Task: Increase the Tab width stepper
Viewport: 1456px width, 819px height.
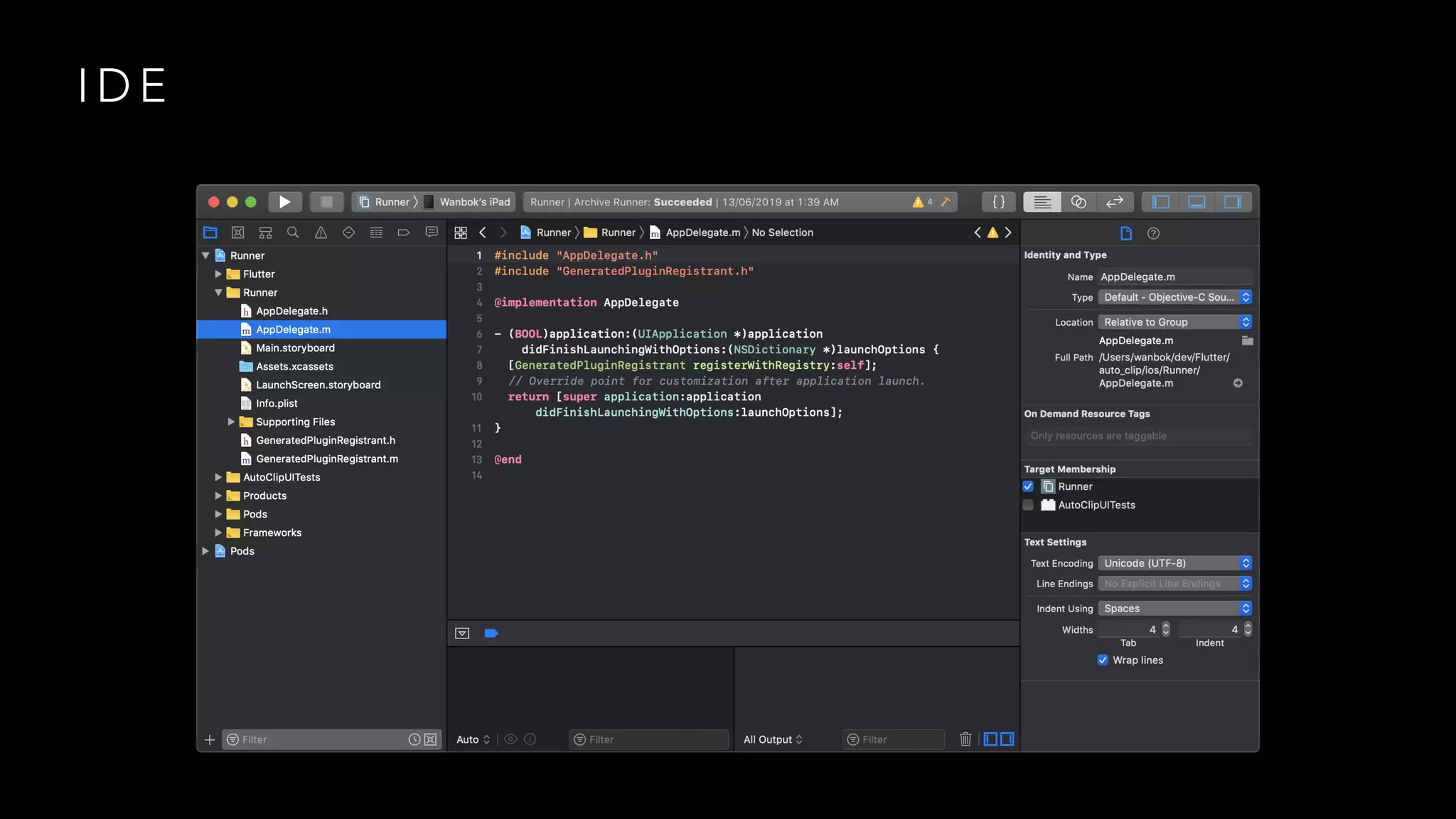Action: click(1166, 626)
